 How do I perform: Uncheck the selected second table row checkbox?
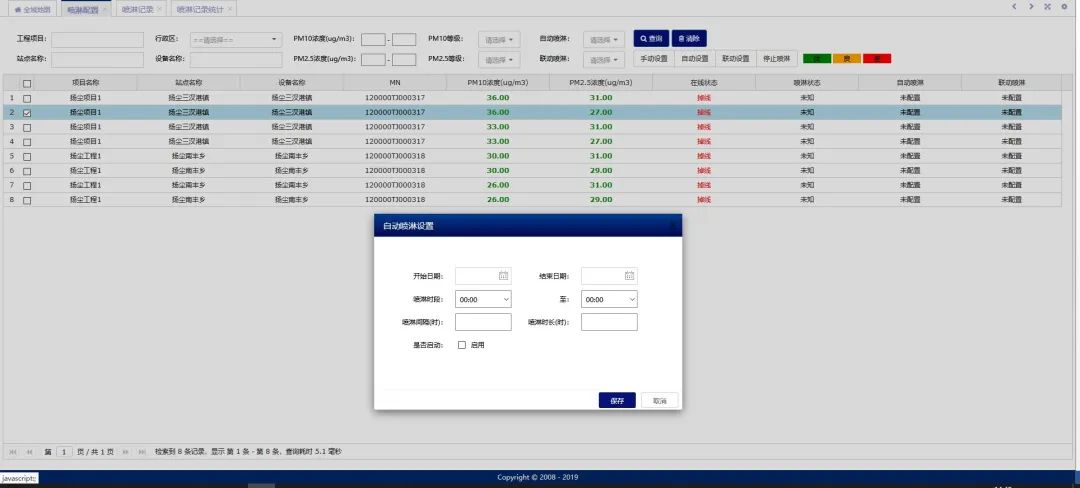(x=27, y=113)
